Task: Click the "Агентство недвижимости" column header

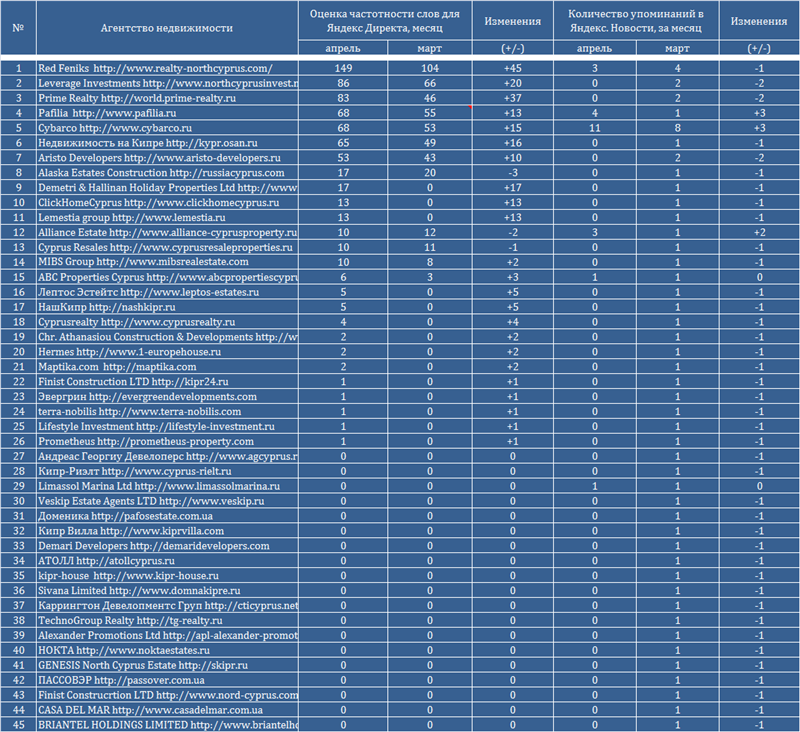Action: coord(167,28)
